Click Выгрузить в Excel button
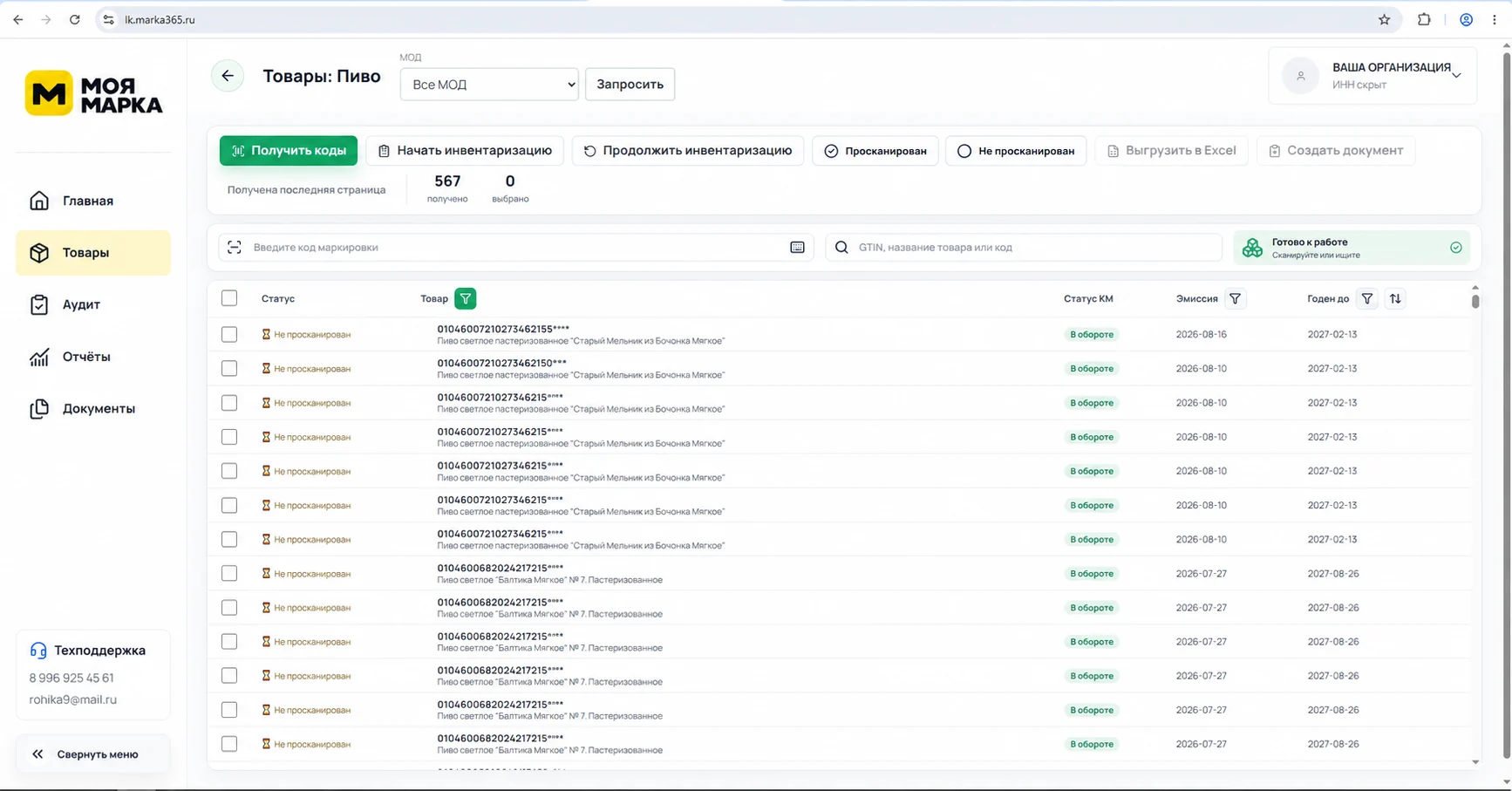Viewport: 1512px width, 791px height. tap(1171, 151)
